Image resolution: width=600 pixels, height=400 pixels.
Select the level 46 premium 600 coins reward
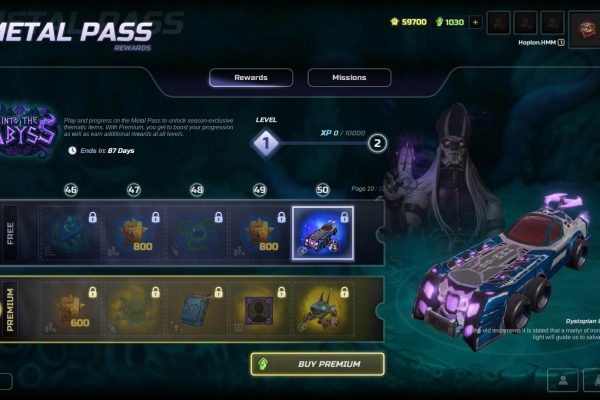click(x=71, y=309)
